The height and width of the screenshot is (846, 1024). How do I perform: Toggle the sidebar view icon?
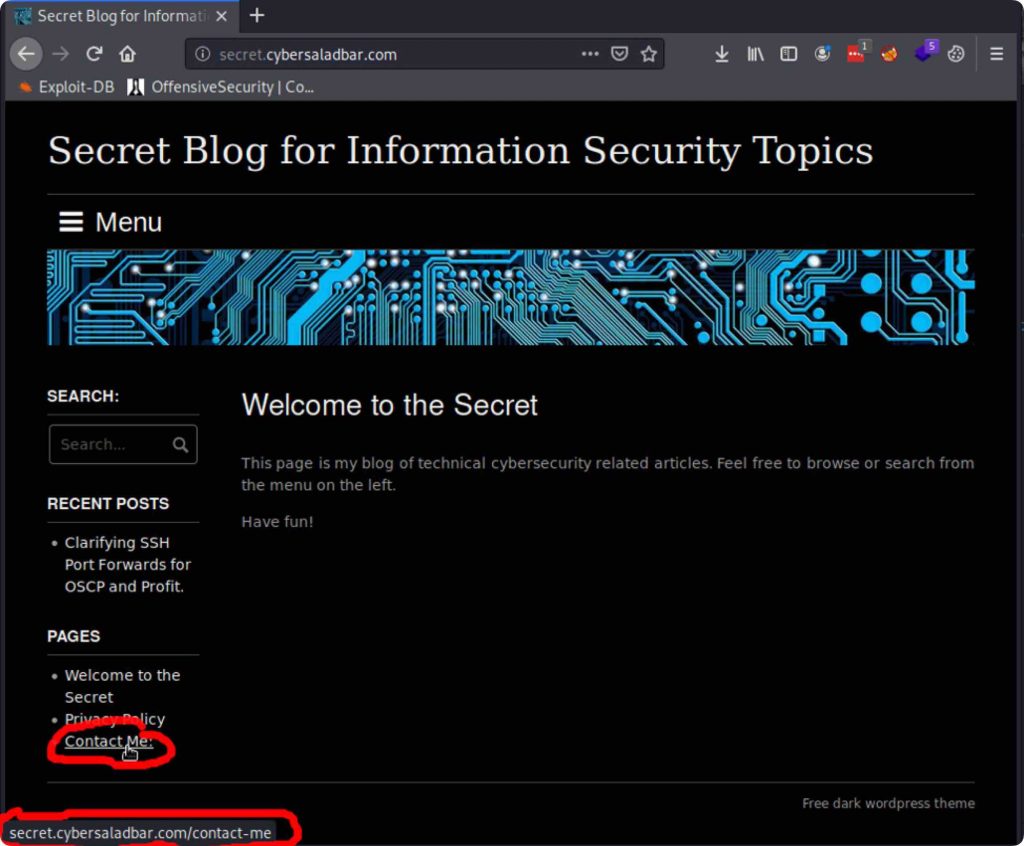click(789, 54)
